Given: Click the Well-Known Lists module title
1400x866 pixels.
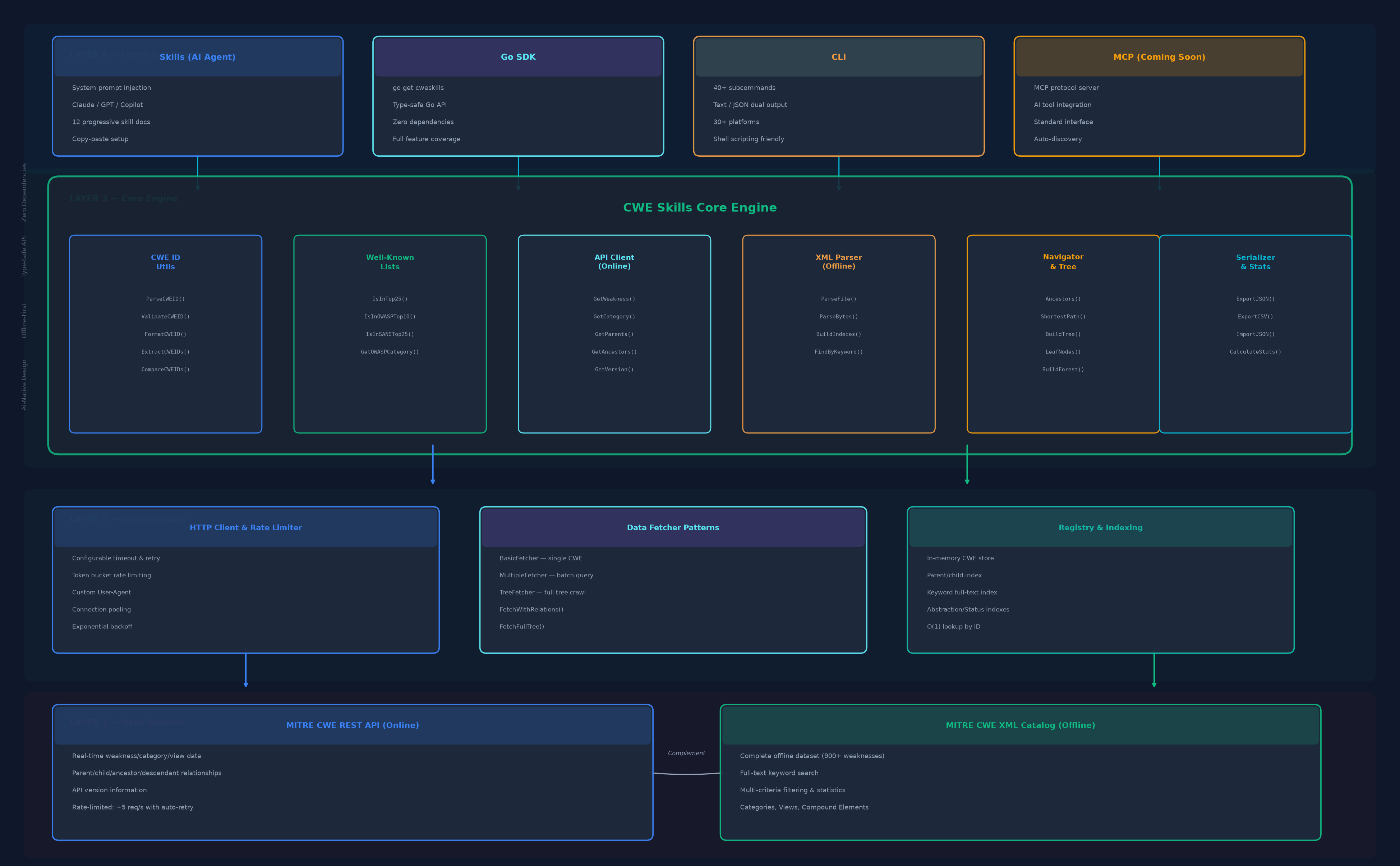Looking at the screenshot, I should (x=390, y=262).
